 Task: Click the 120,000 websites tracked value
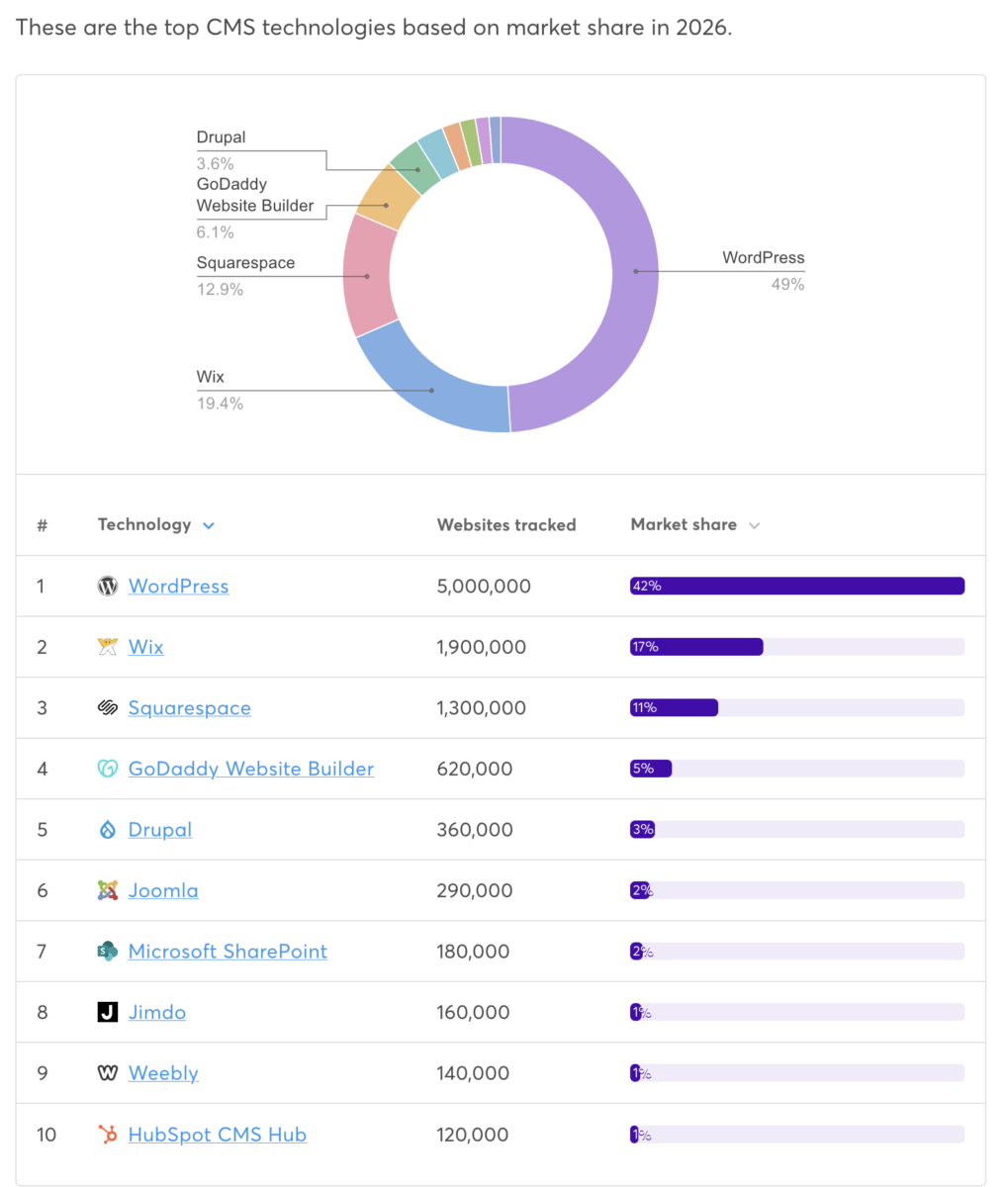click(x=473, y=1134)
